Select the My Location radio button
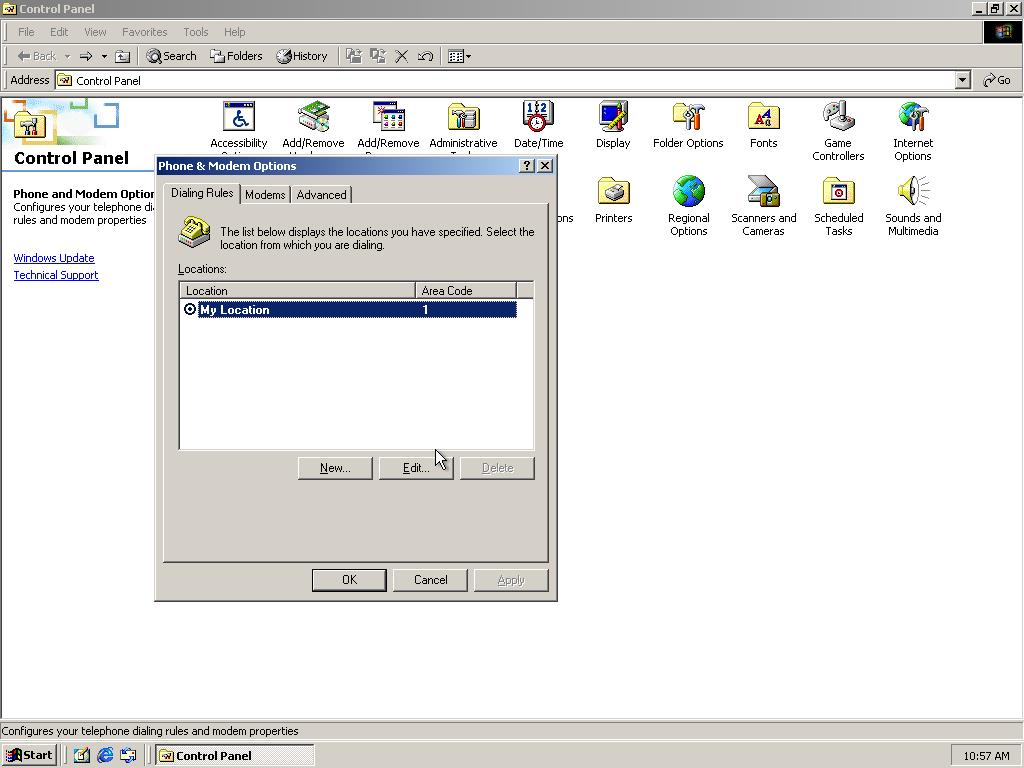This screenshot has height=768, width=1024. pyautogui.click(x=190, y=310)
